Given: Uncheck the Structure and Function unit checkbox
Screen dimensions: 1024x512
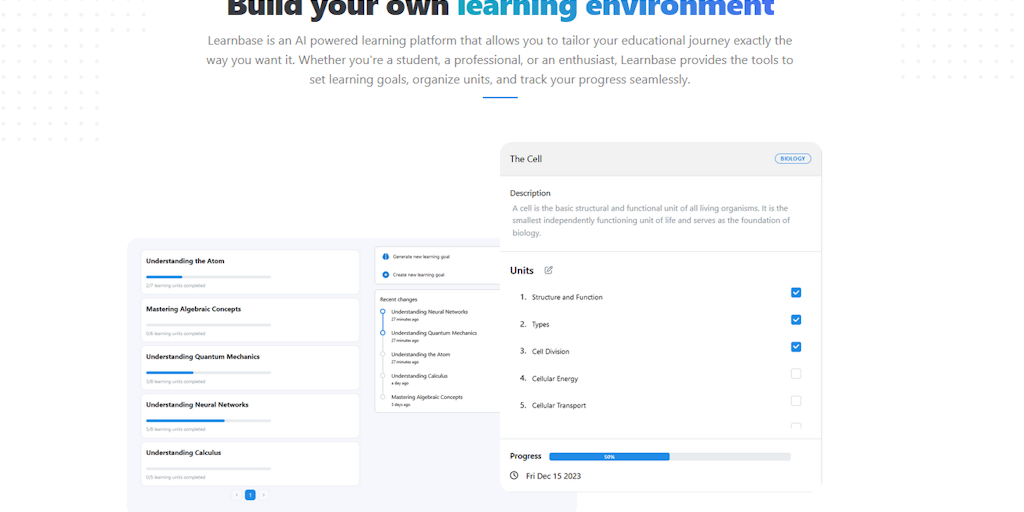Looking at the screenshot, I should coord(796,293).
